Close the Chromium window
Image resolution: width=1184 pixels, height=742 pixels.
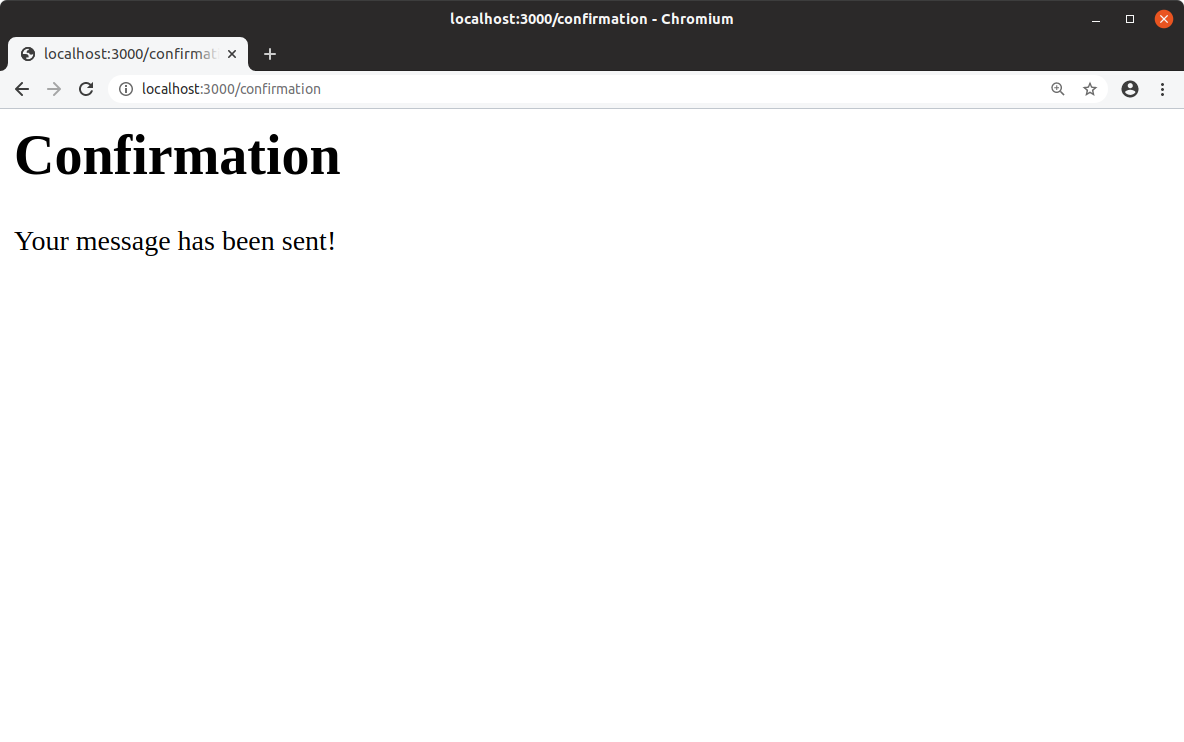tap(1164, 19)
